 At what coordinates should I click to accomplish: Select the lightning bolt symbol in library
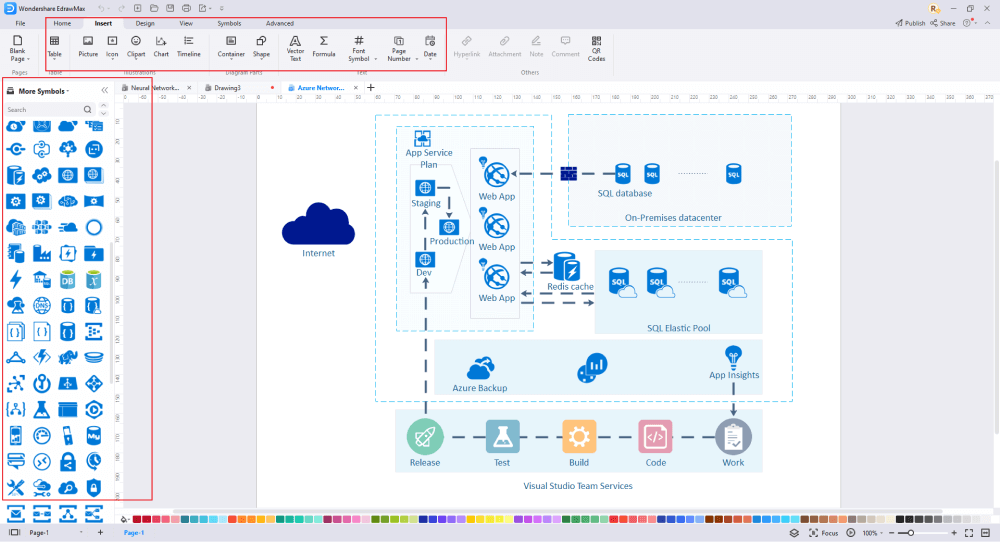(16, 279)
